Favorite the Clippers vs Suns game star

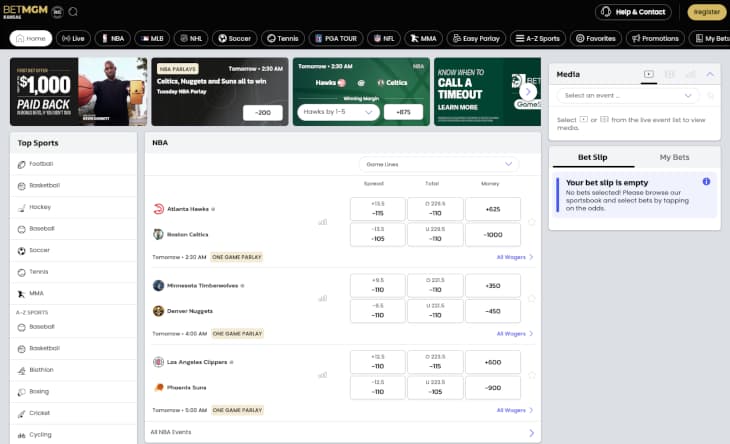pos(532,375)
